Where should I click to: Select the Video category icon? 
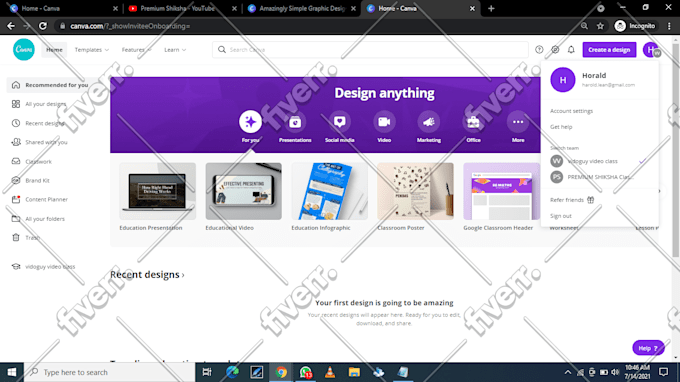(x=384, y=122)
